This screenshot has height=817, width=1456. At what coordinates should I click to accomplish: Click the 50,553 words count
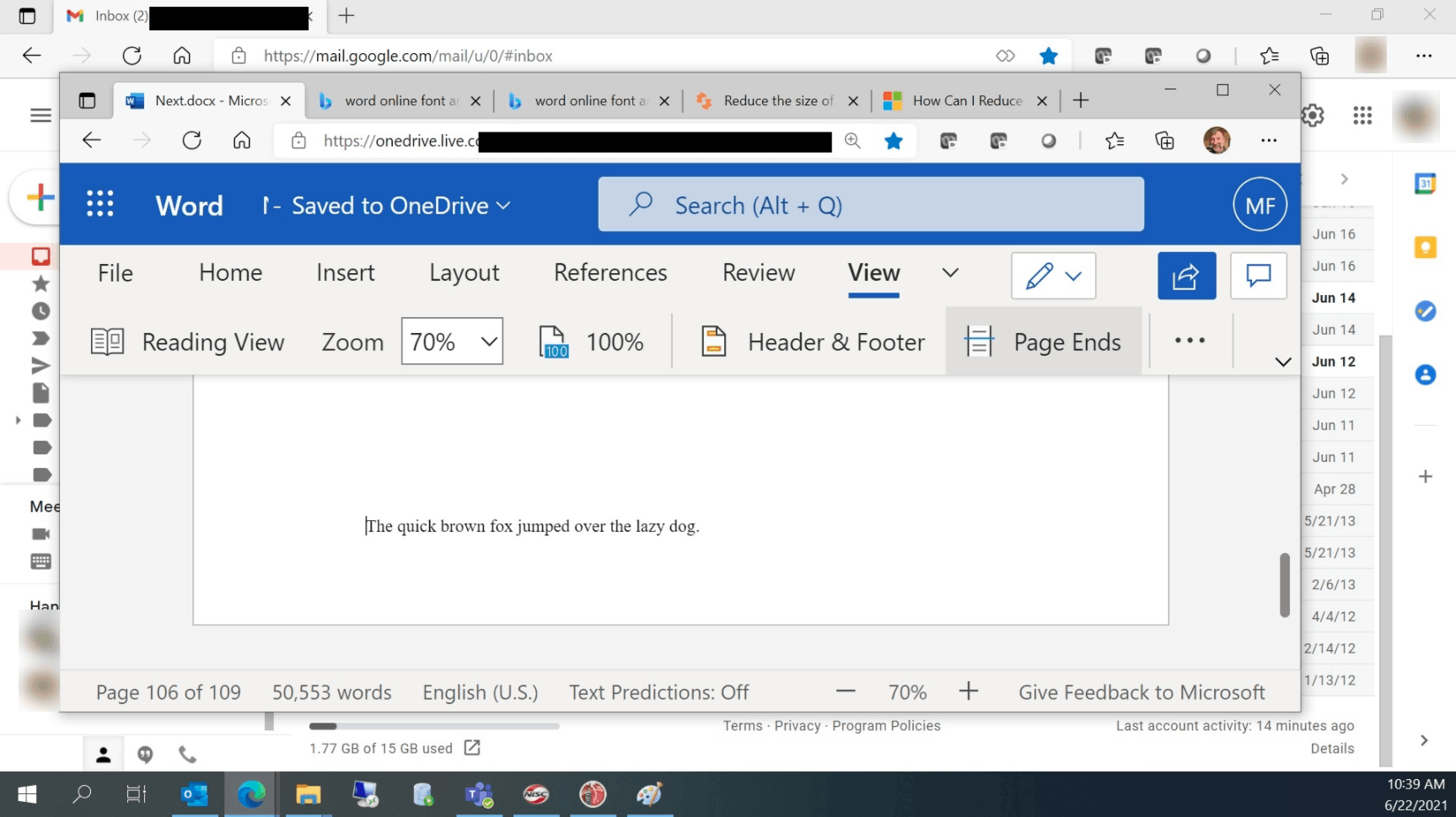(x=331, y=692)
